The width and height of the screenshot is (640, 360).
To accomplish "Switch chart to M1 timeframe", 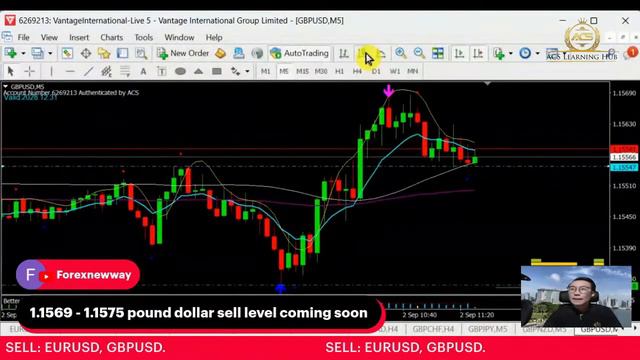I will (x=265, y=71).
